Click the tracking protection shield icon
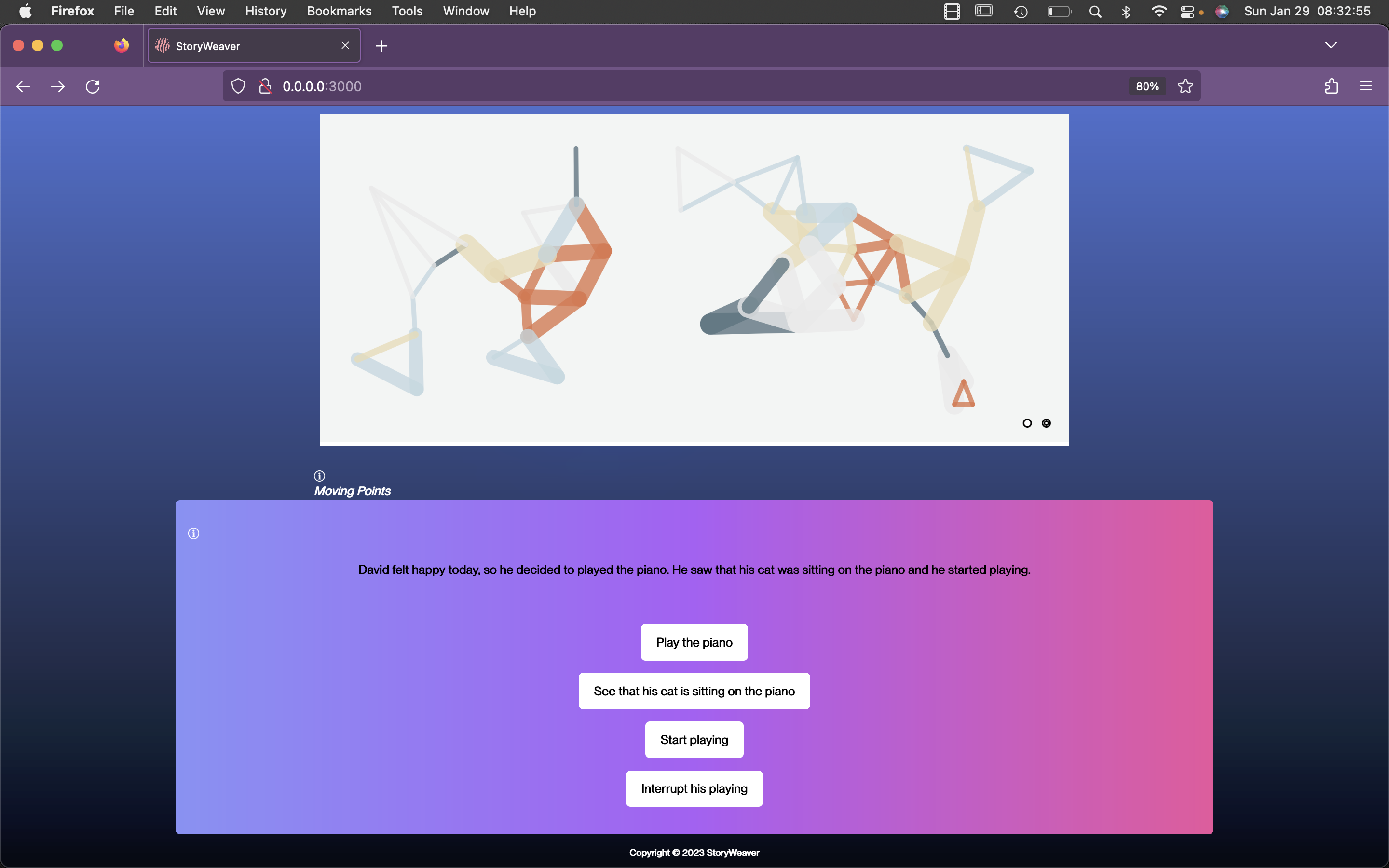 pyautogui.click(x=238, y=87)
